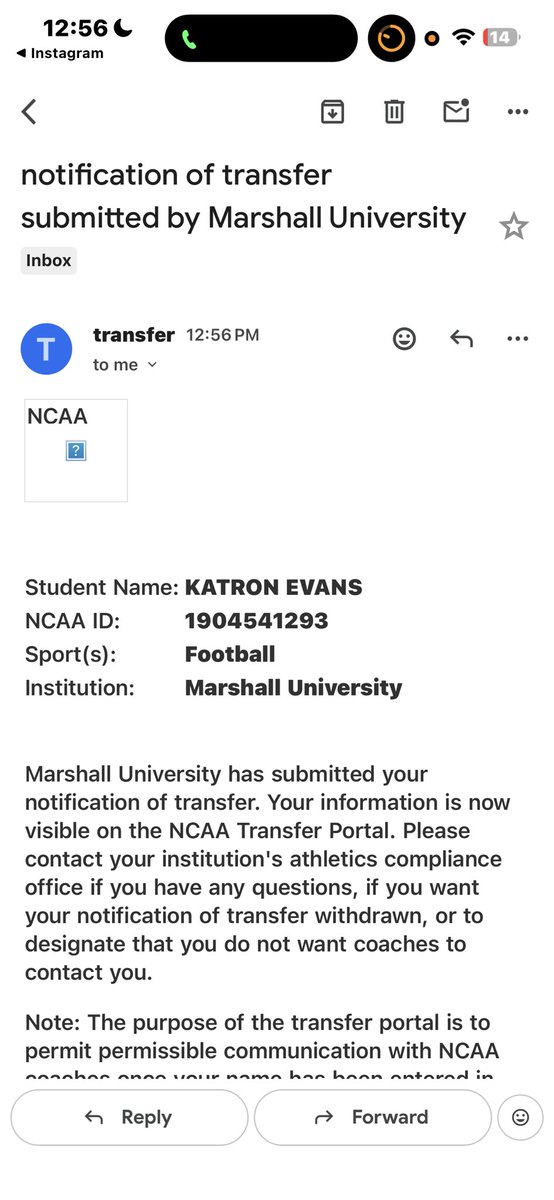554x1200 pixels.
Task: Tap the Forward button at the bottom
Action: click(x=373, y=1117)
